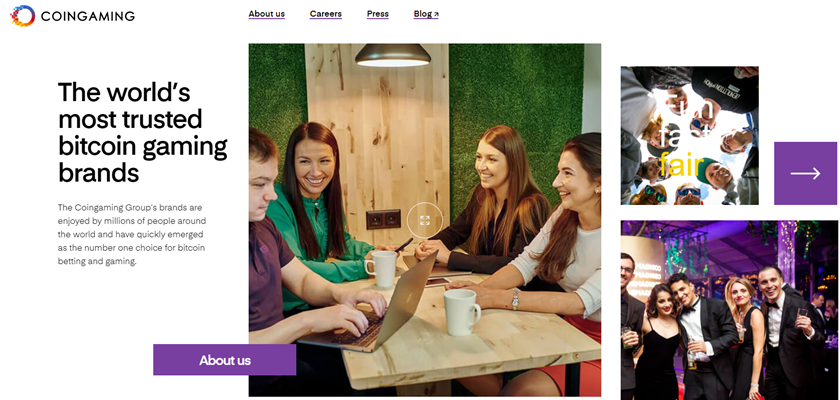840x400 pixels.
Task: Click the Coingaming Group's brands description paragraph
Action: 132,234
